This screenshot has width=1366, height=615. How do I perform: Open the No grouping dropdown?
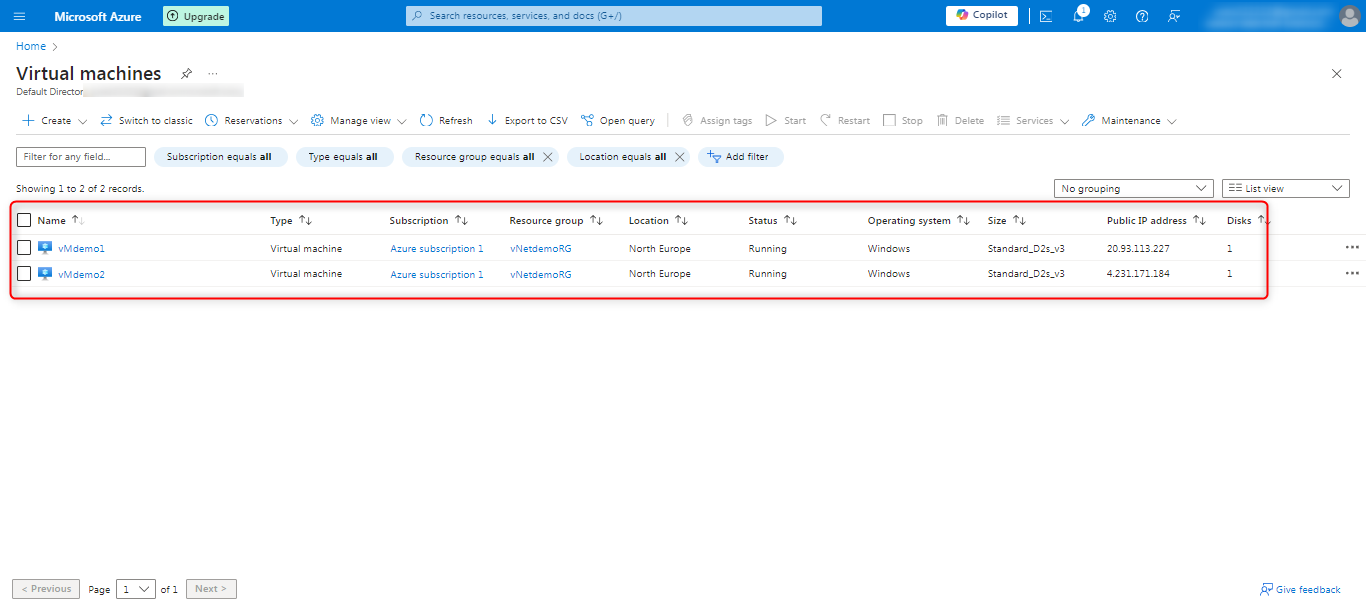[1134, 188]
